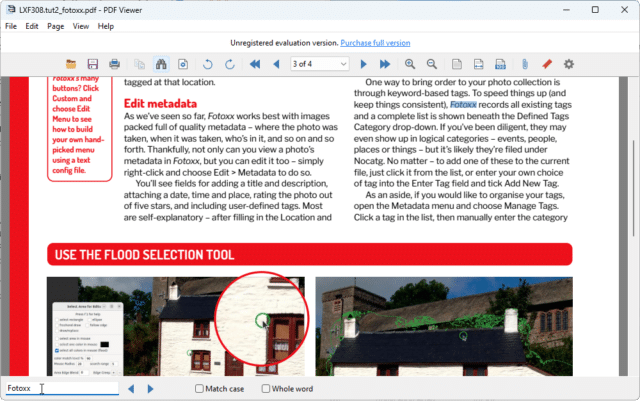Enable the Match case checkbox
Screen dimensions: 640x403
[199, 389]
